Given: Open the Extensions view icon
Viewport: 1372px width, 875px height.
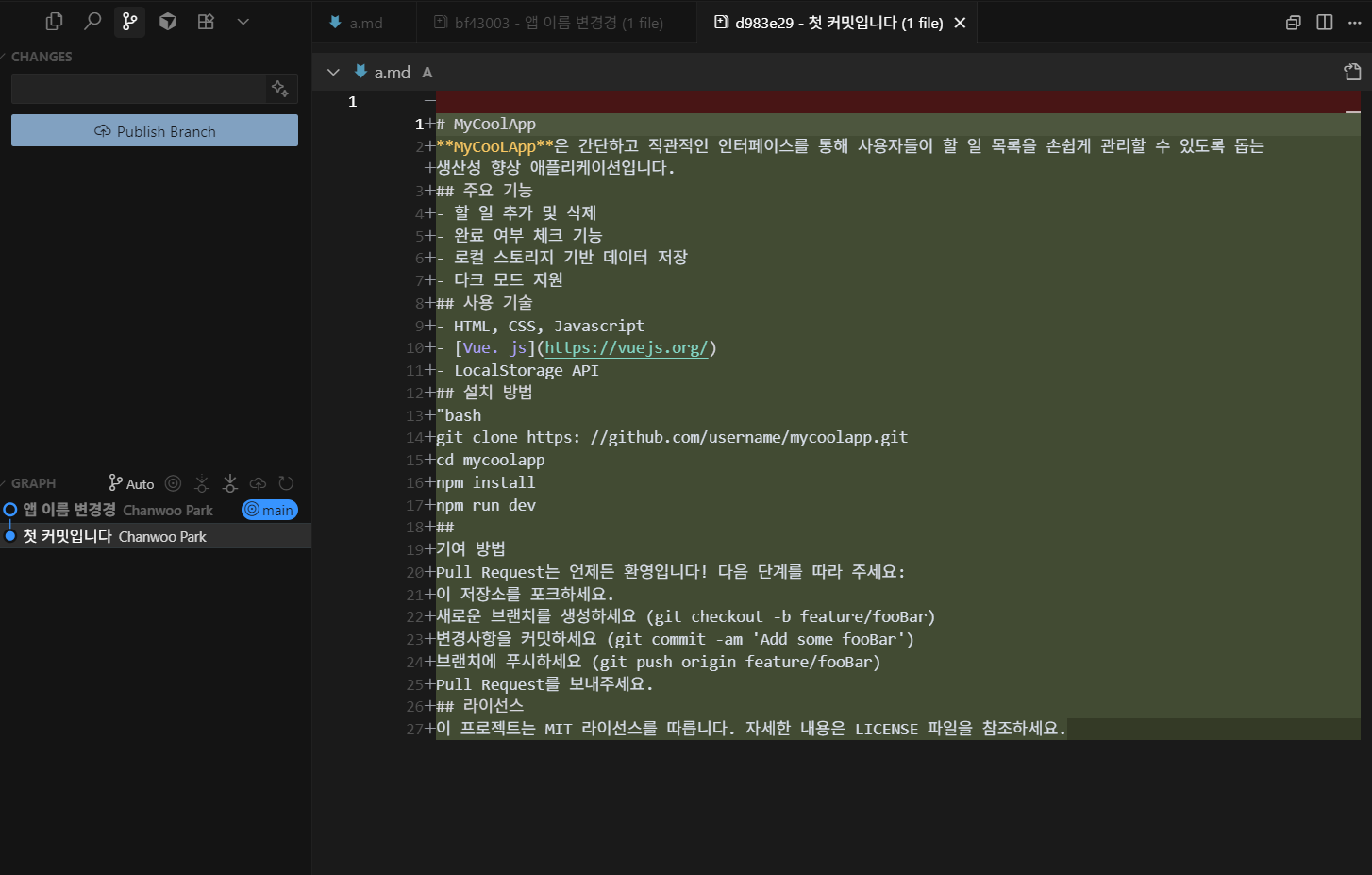Looking at the screenshot, I should pos(206,21).
